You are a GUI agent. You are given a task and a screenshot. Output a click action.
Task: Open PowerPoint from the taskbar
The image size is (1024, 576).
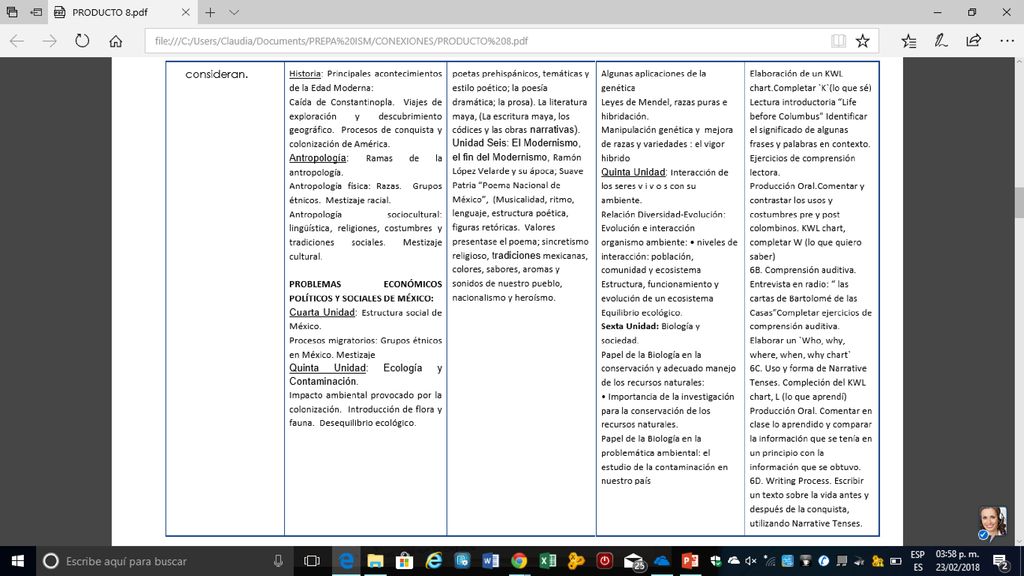[690, 561]
